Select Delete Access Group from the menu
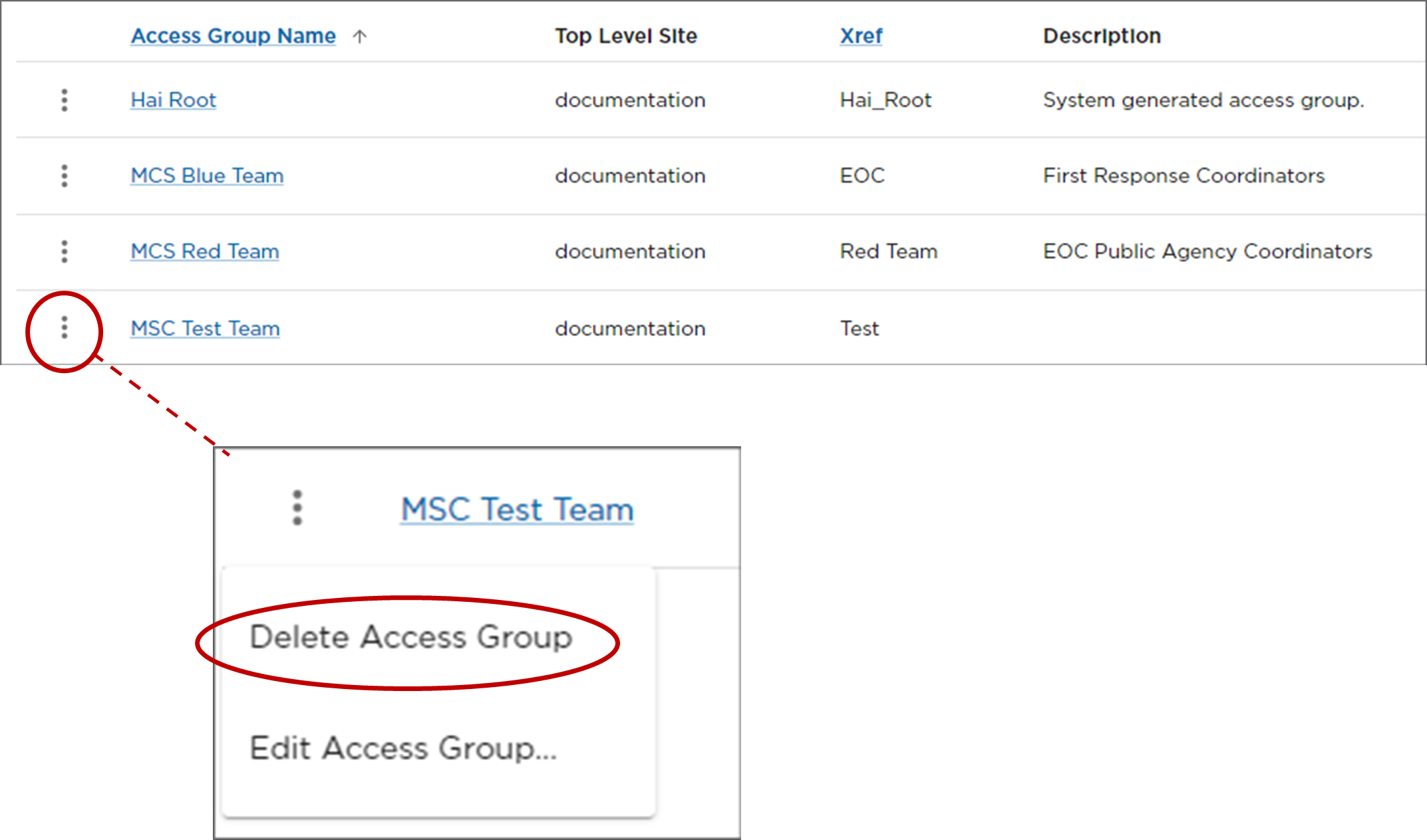This screenshot has height=840, width=1427. pos(412,636)
